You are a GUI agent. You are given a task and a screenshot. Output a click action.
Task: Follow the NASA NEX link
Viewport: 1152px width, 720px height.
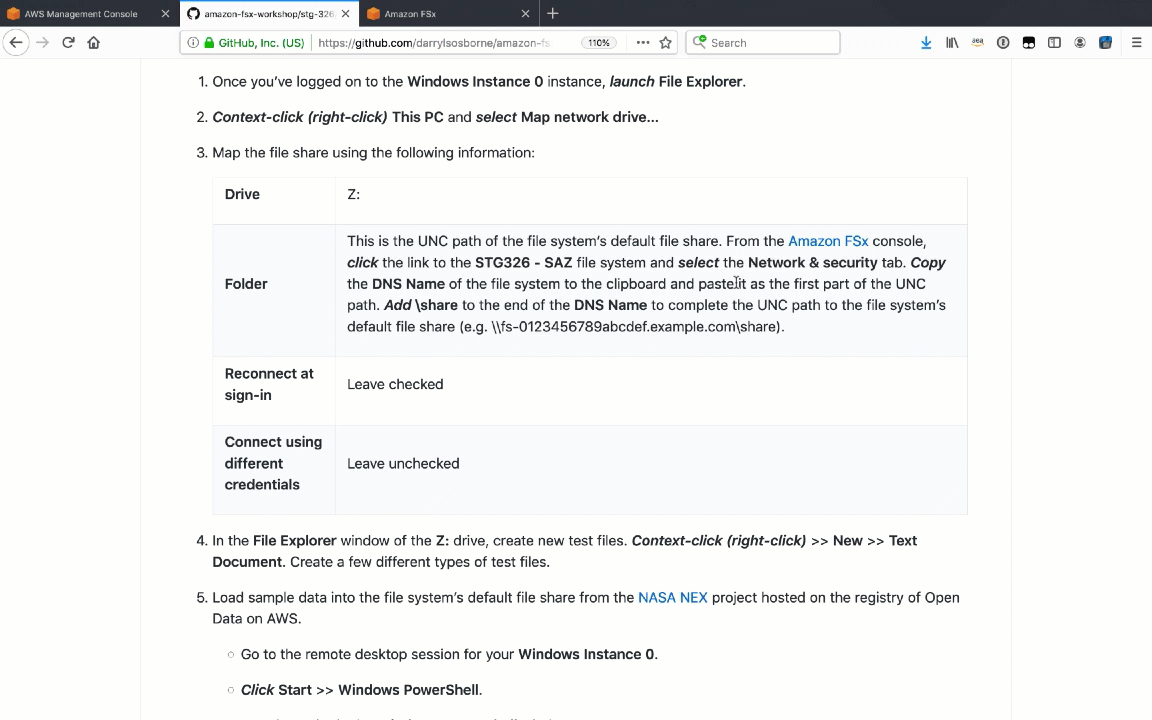pos(673,597)
